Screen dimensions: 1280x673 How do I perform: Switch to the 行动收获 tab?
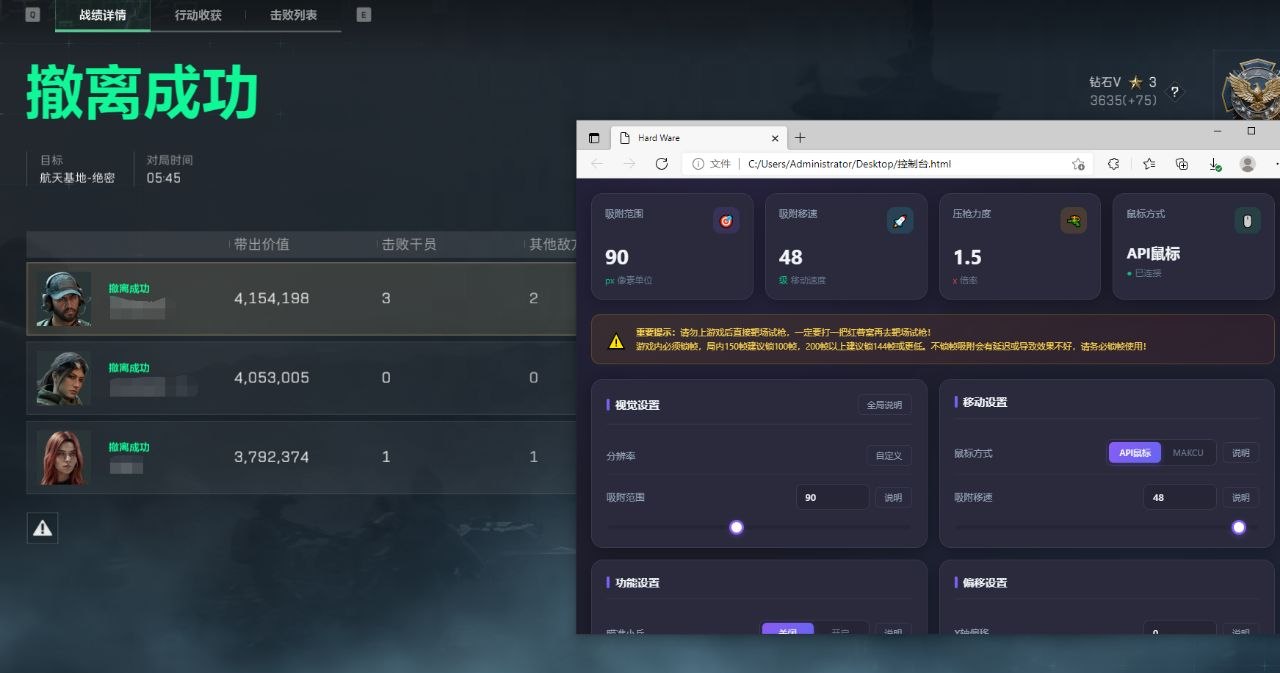click(x=198, y=15)
